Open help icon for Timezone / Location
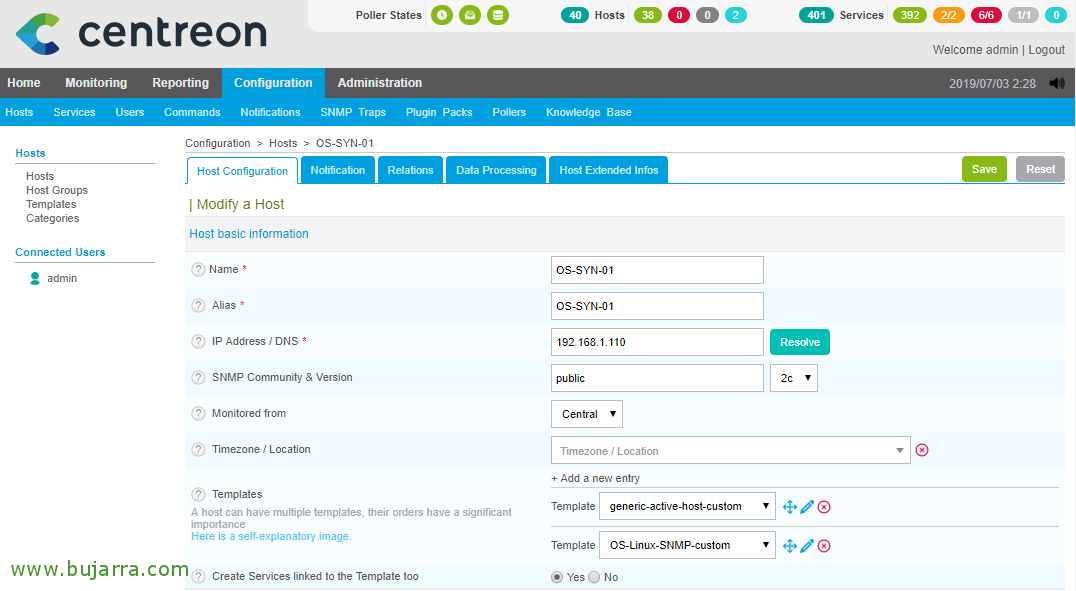Viewport: 1076px width, 591px height. point(198,450)
